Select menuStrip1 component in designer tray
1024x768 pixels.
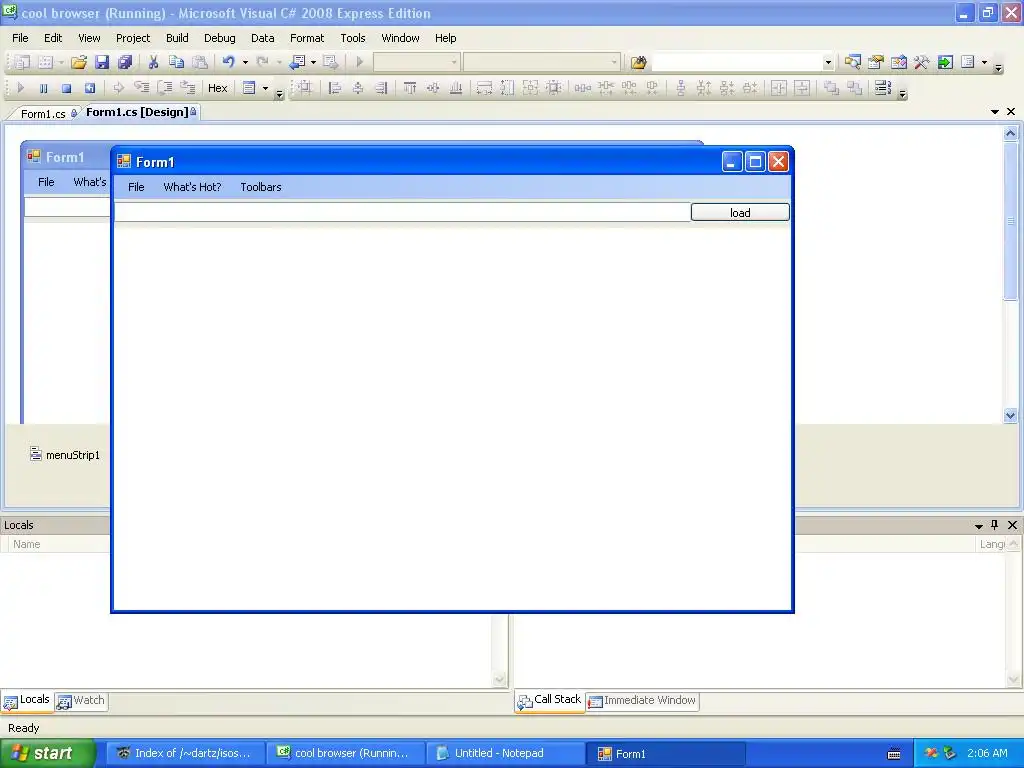click(65, 455)
